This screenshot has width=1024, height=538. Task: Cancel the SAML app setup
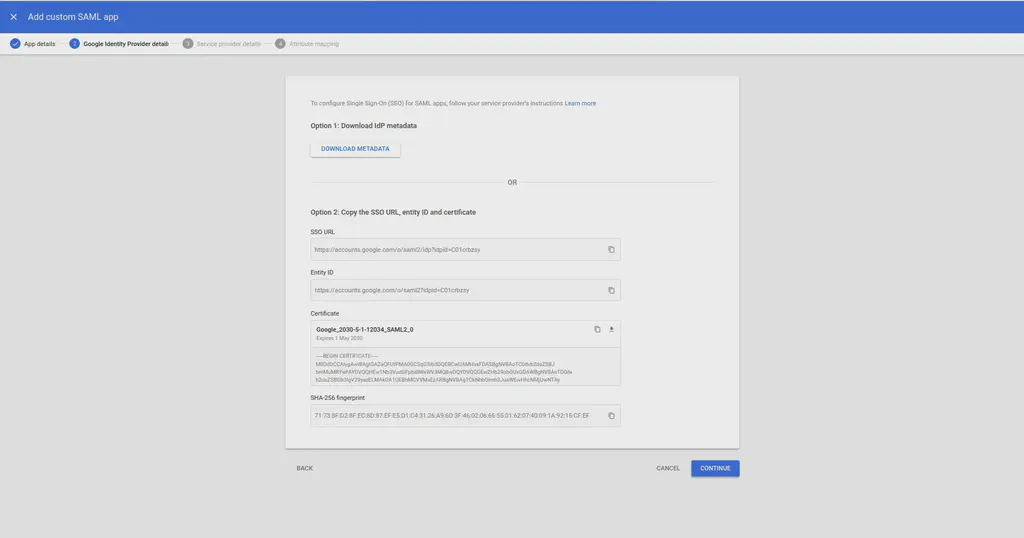click(x=668, y=468)
